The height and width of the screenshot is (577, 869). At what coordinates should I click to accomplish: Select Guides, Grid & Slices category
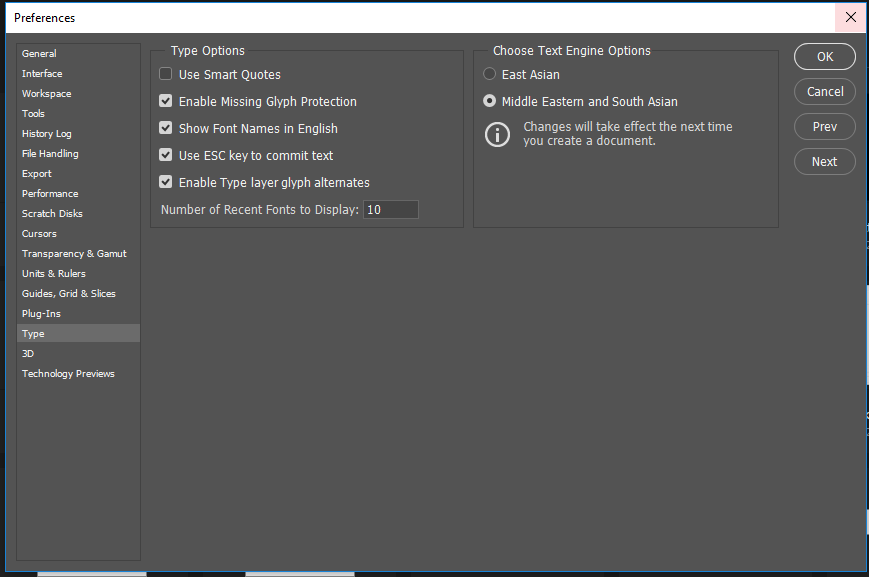tap(78, 293)
